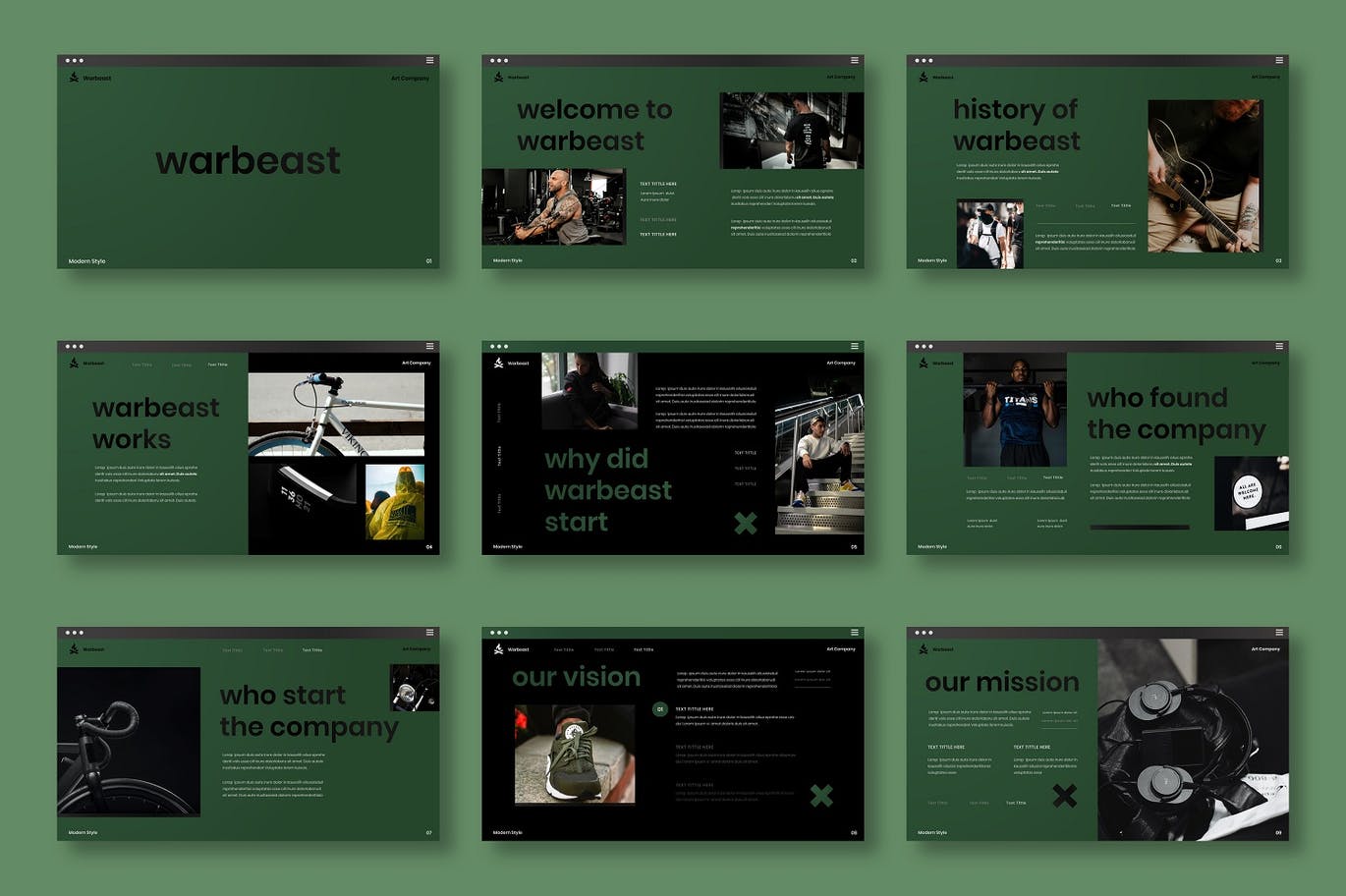Click the green X icon on 'our vision' slide
This screenshot has height=896, width=1346.
[820, 795]
